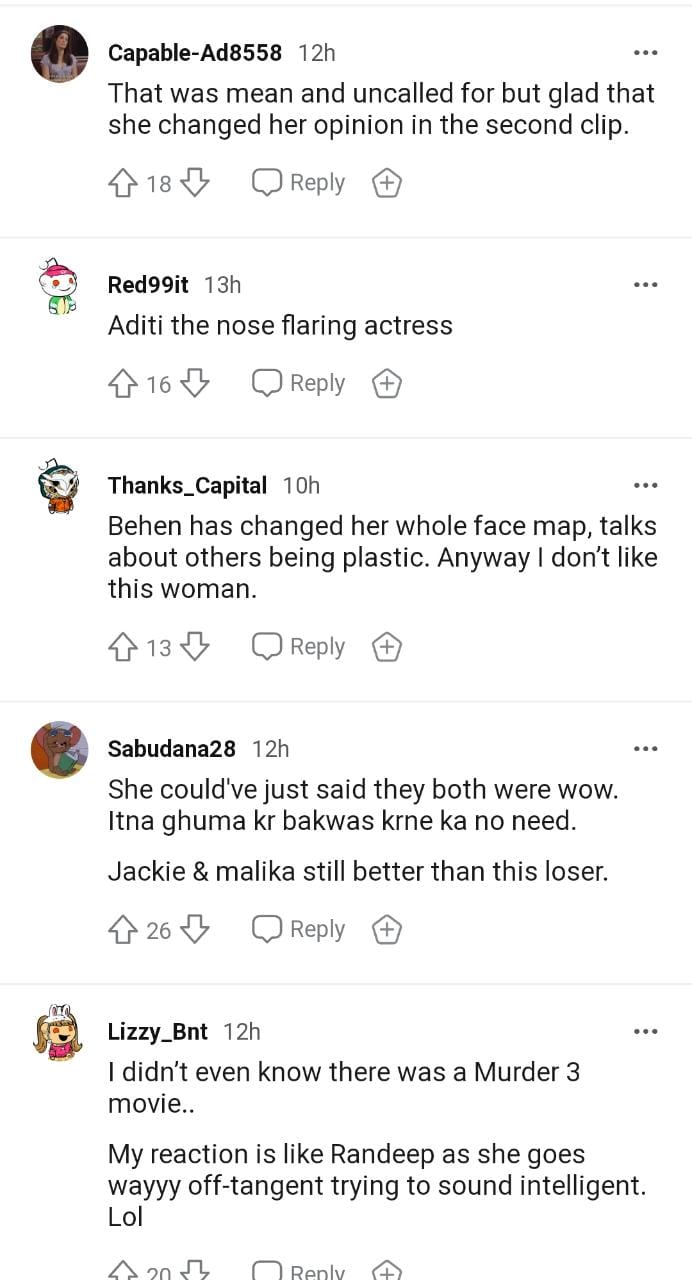The width and height of the screenshot is (692, 1280).
Task: Open more options for Capable-Ad8558's comment
Action: (645, 52)
